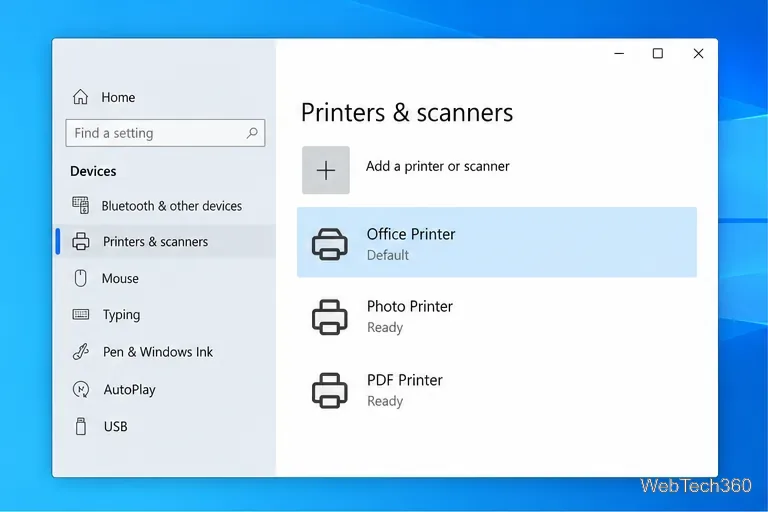
Task: Click the Mouse icon in the sidebar
Action: (80, 278)
